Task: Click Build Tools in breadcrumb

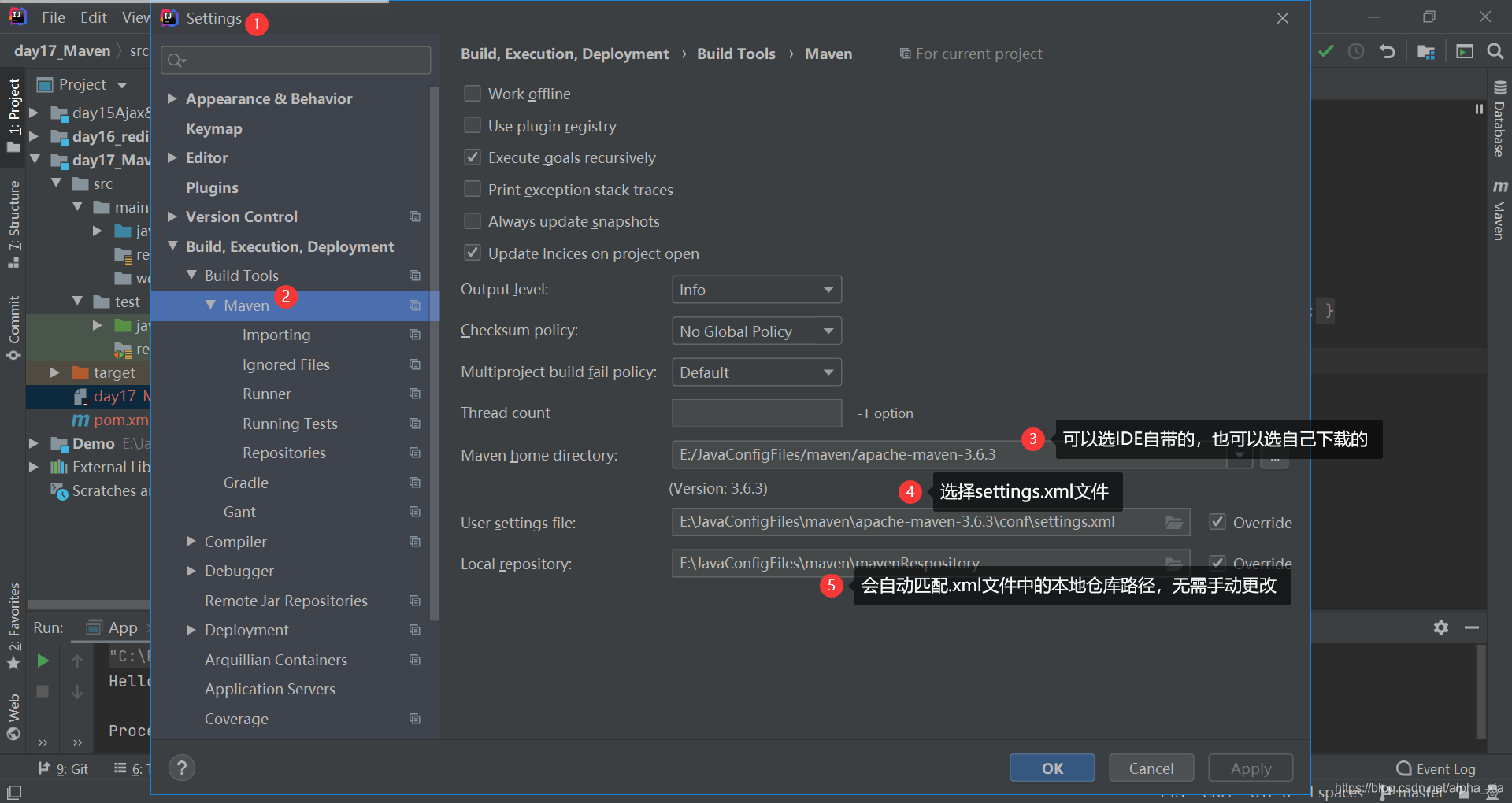Action: click(736, 54)
